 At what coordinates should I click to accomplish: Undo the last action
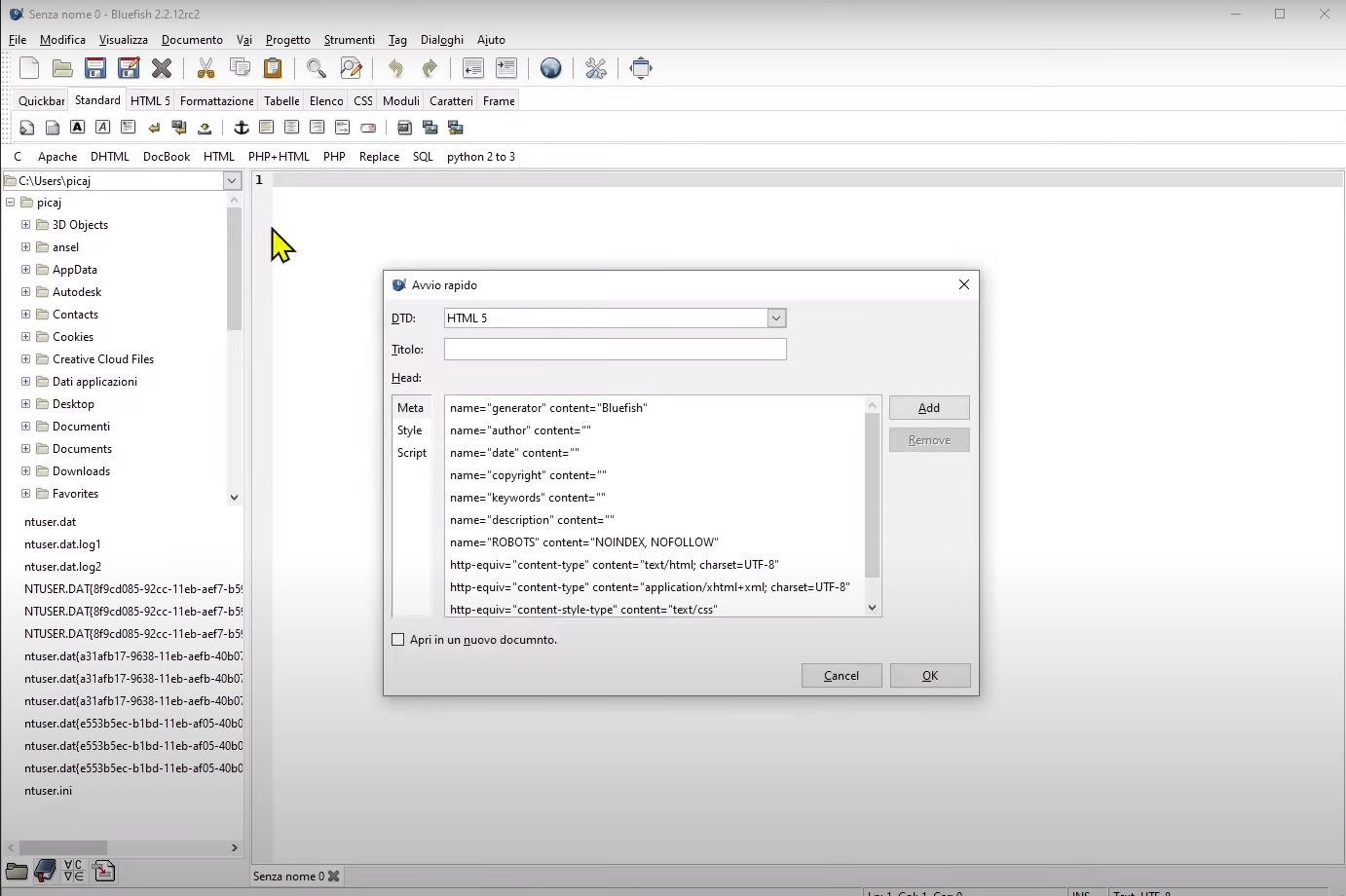[x=395, y=68]
